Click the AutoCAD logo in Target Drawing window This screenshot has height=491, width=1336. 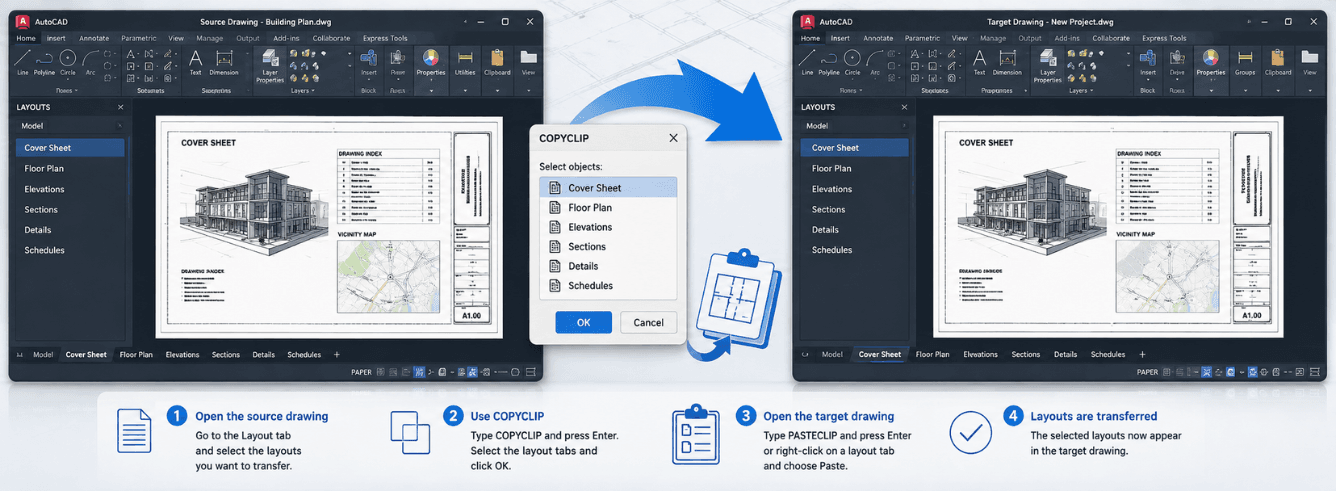(806, 20)
